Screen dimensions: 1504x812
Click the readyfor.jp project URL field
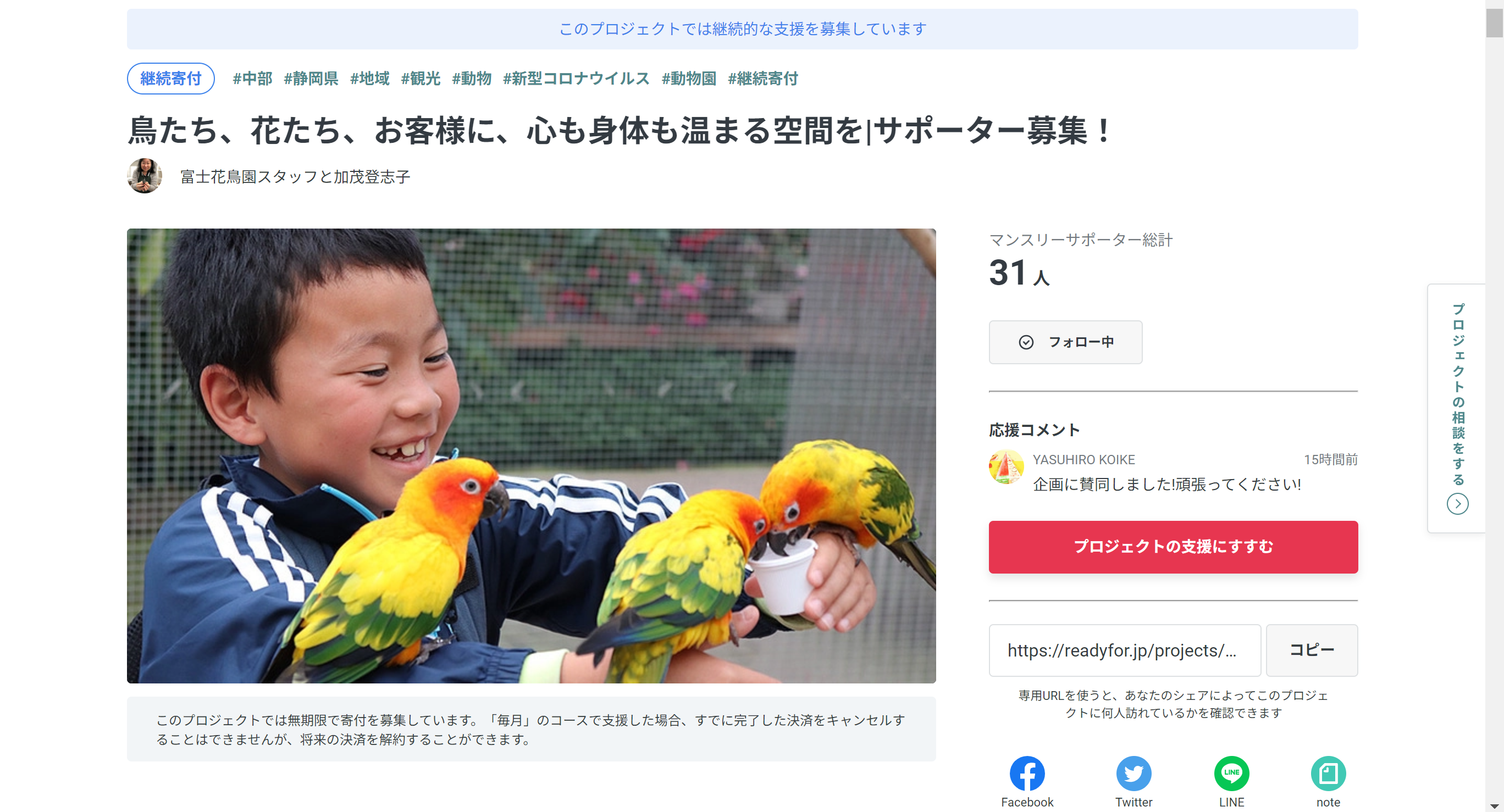tap(1125, 650)
